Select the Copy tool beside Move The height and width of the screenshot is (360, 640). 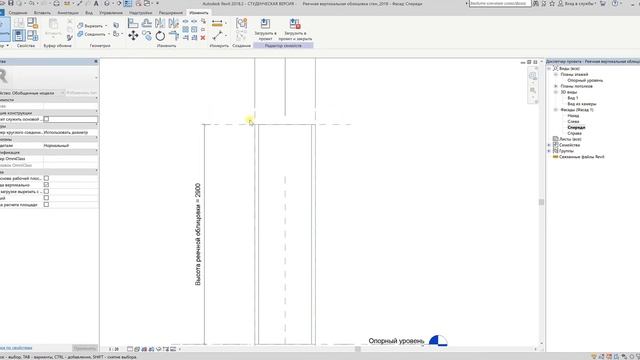point(147,36)
